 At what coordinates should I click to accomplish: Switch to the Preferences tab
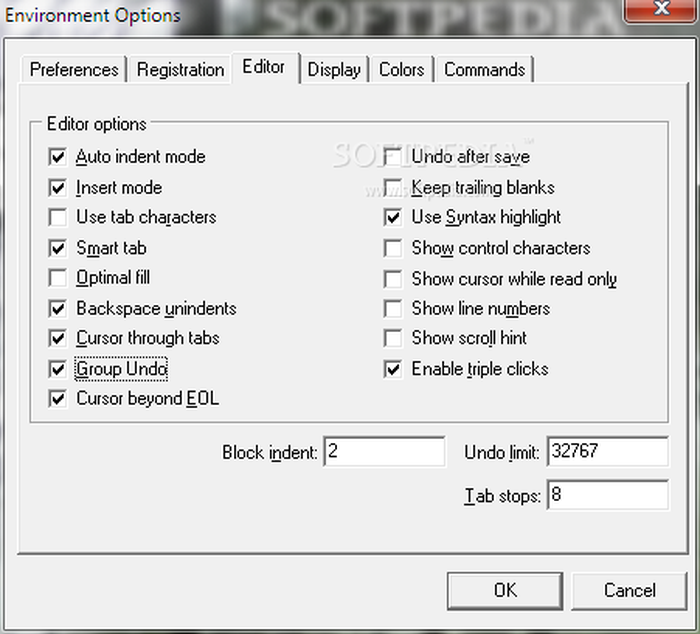(x=74, y=70)
